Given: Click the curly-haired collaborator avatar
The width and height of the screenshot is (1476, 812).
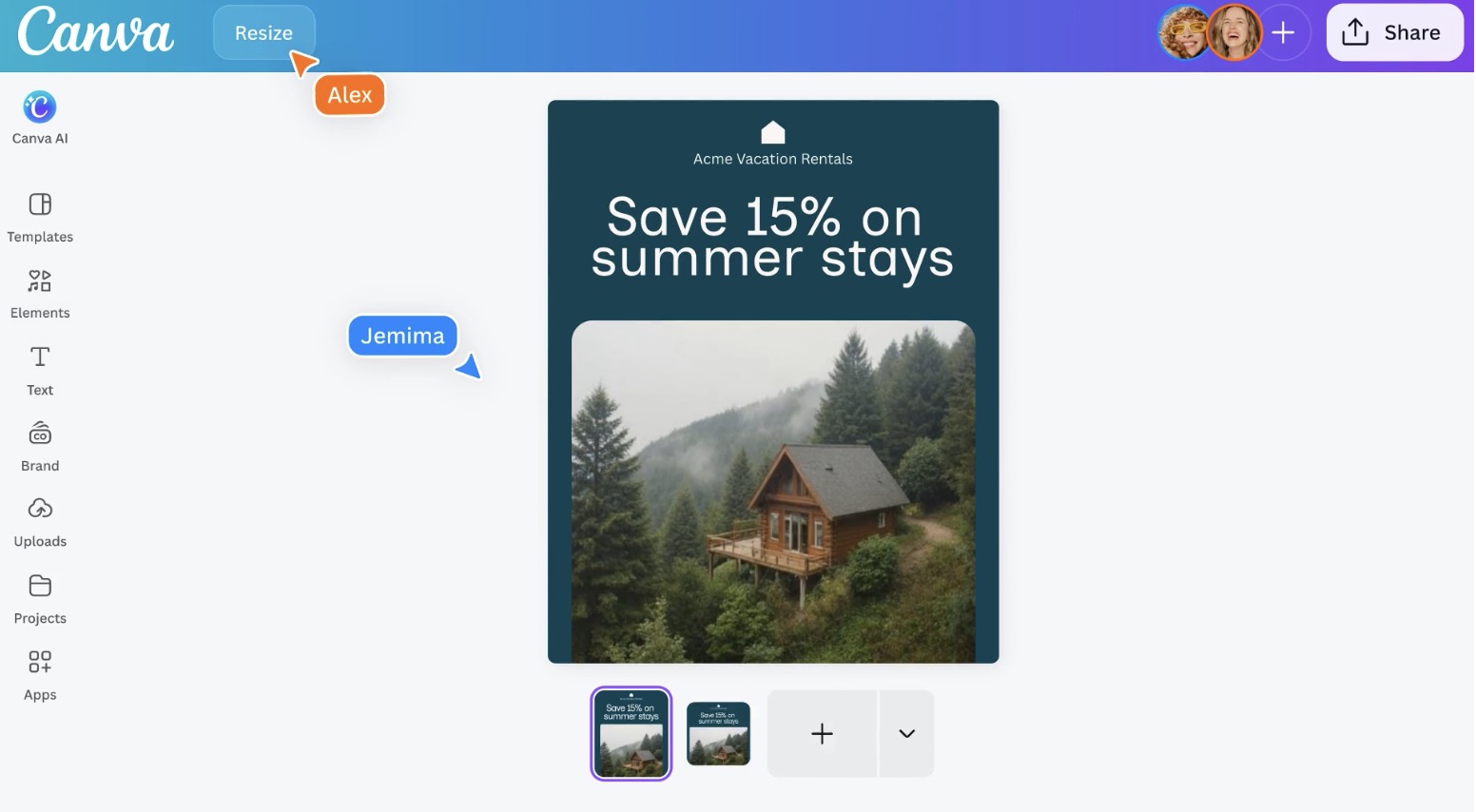Looking at the screenshot, I should [x=1183, y=32].
